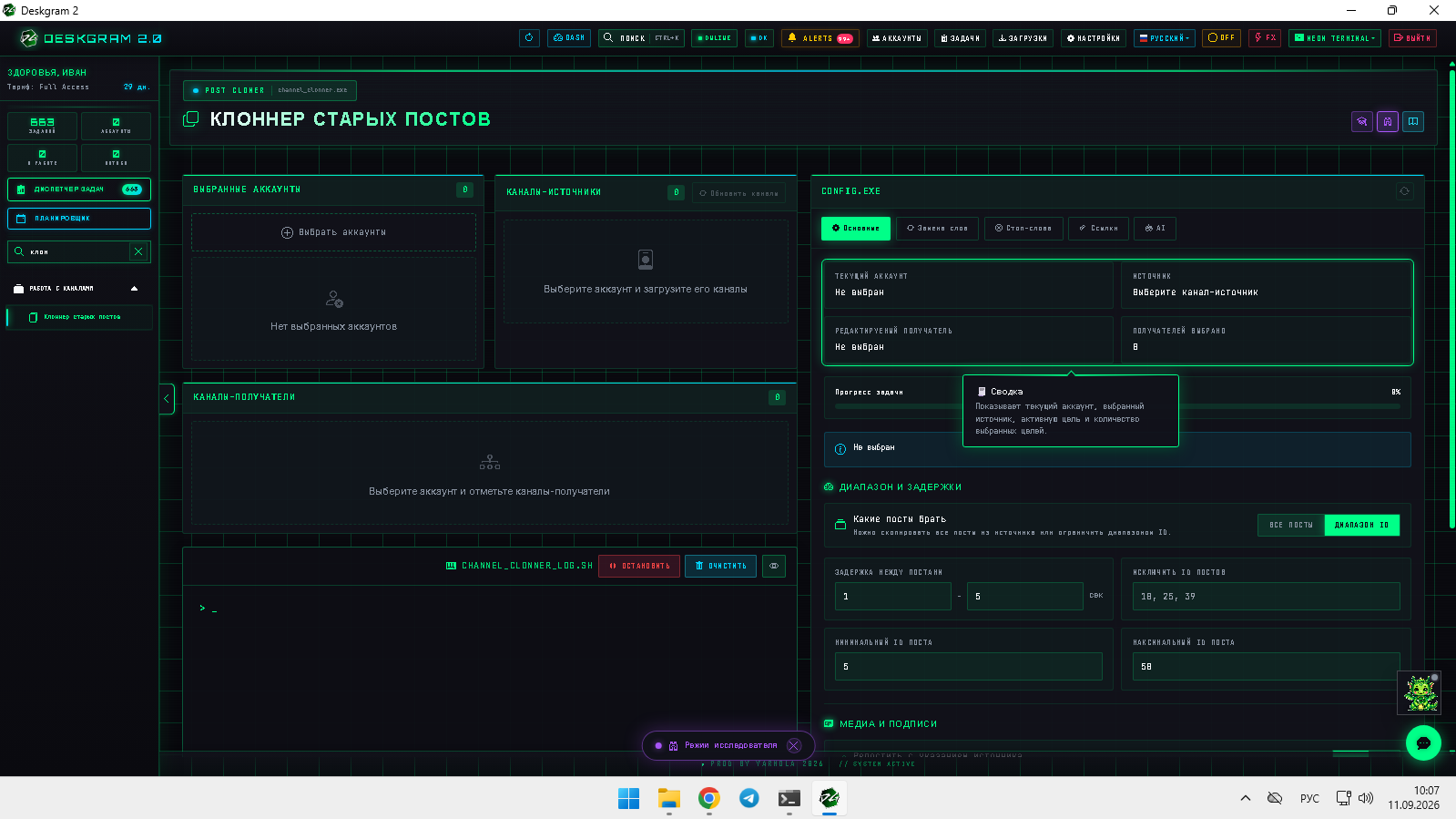Click the Прогресс задачи progress bar
The image size is (1456, 819).
pyautogui.click(x=1117, y=406)
